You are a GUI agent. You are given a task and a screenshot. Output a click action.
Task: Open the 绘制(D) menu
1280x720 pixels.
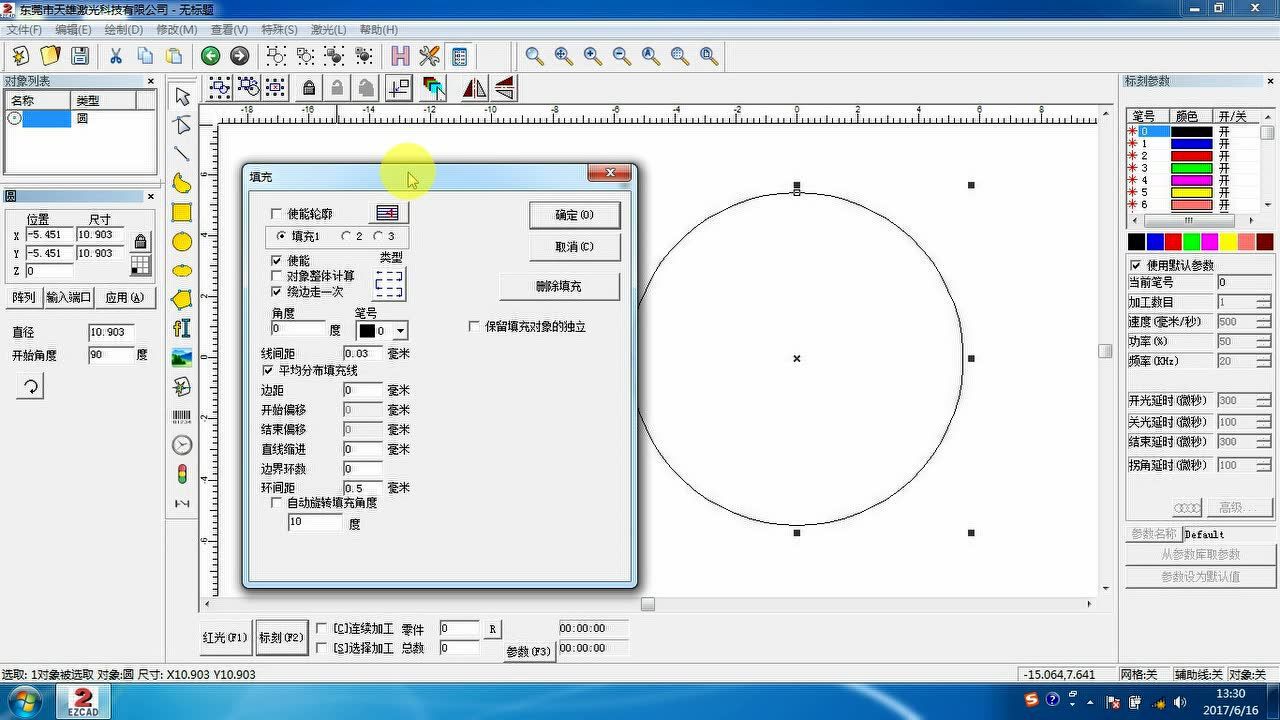point(124,30)
